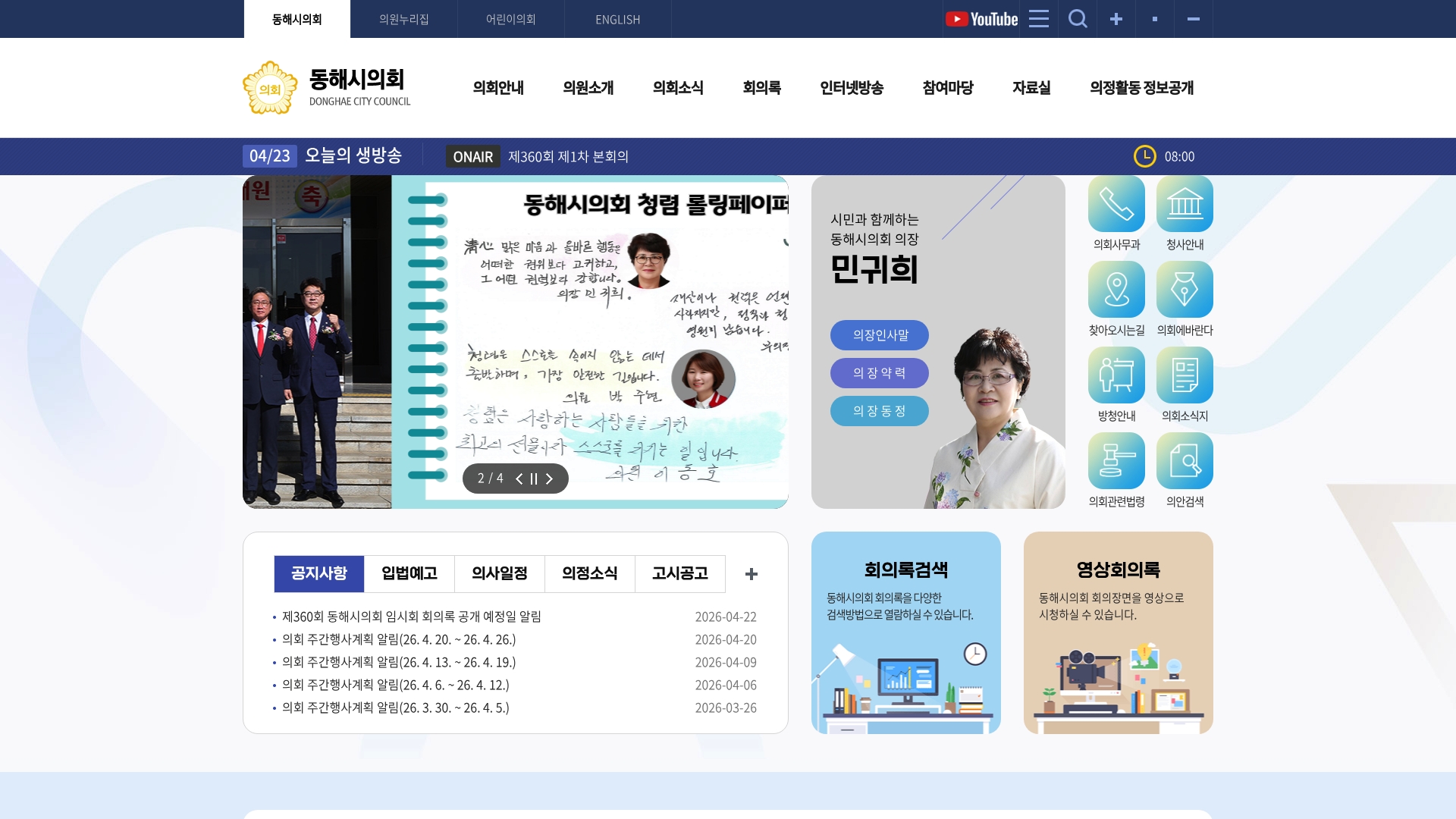This screenshot has width=1456, height=819.
Task: Select the 동해시의회 top tab
Action: coord(297,19)
